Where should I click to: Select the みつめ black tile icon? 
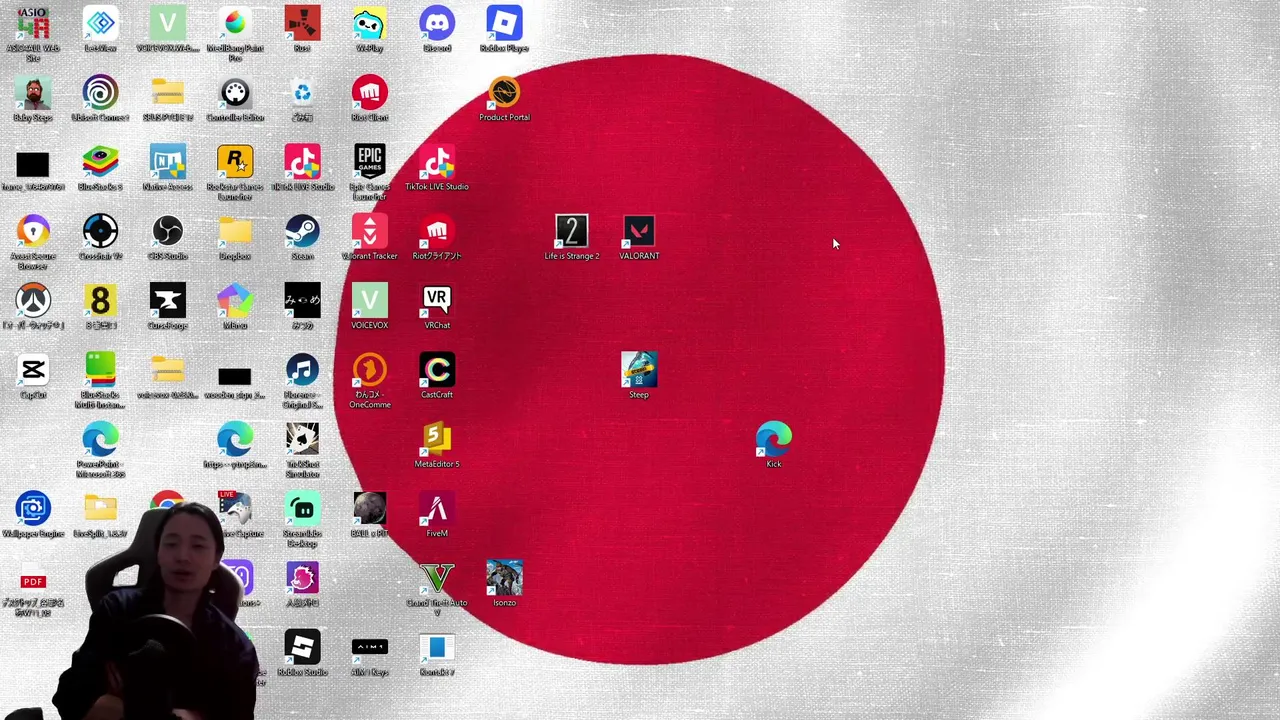[x=302, y=301]
